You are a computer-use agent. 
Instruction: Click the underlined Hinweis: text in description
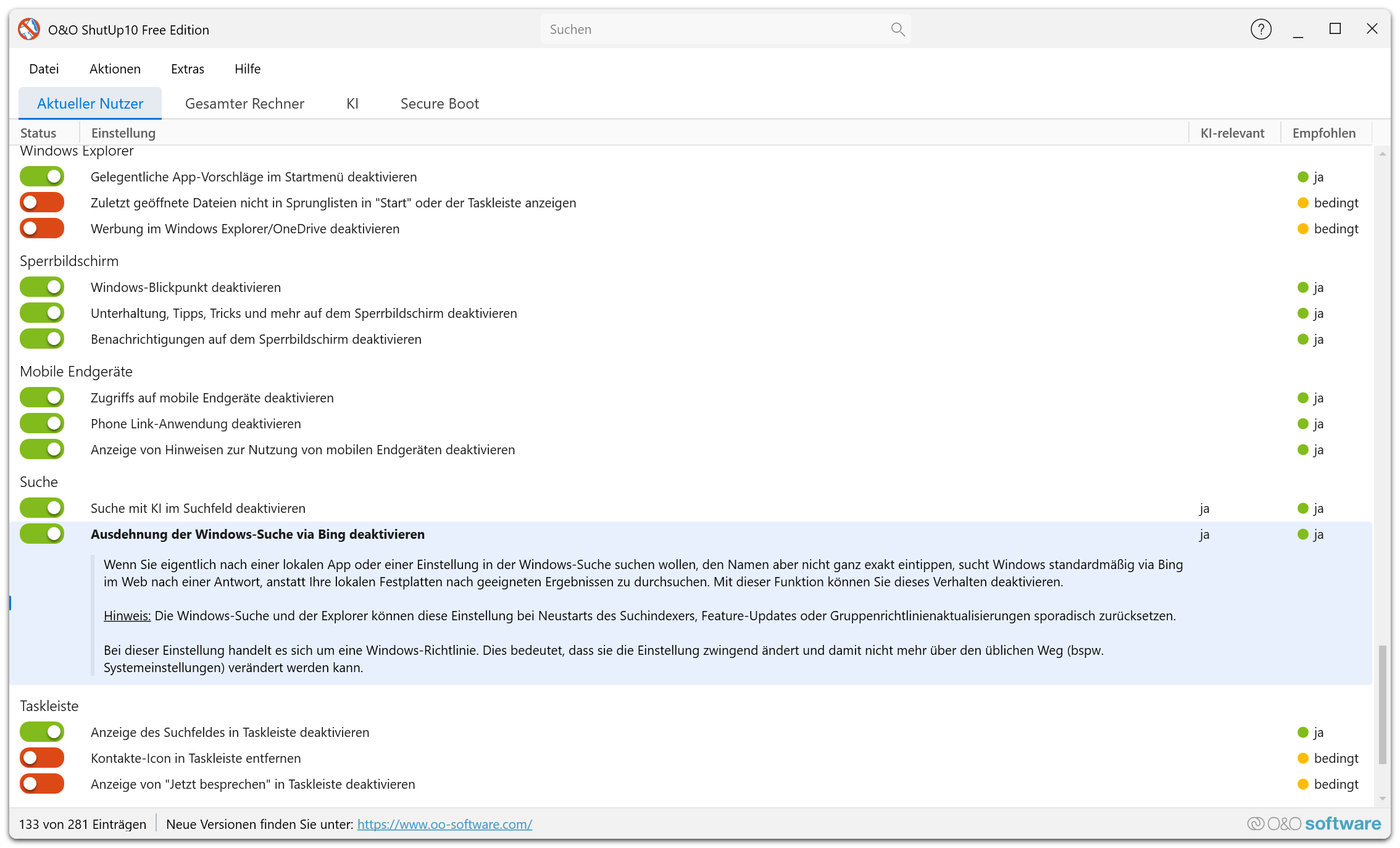point(127,616)
